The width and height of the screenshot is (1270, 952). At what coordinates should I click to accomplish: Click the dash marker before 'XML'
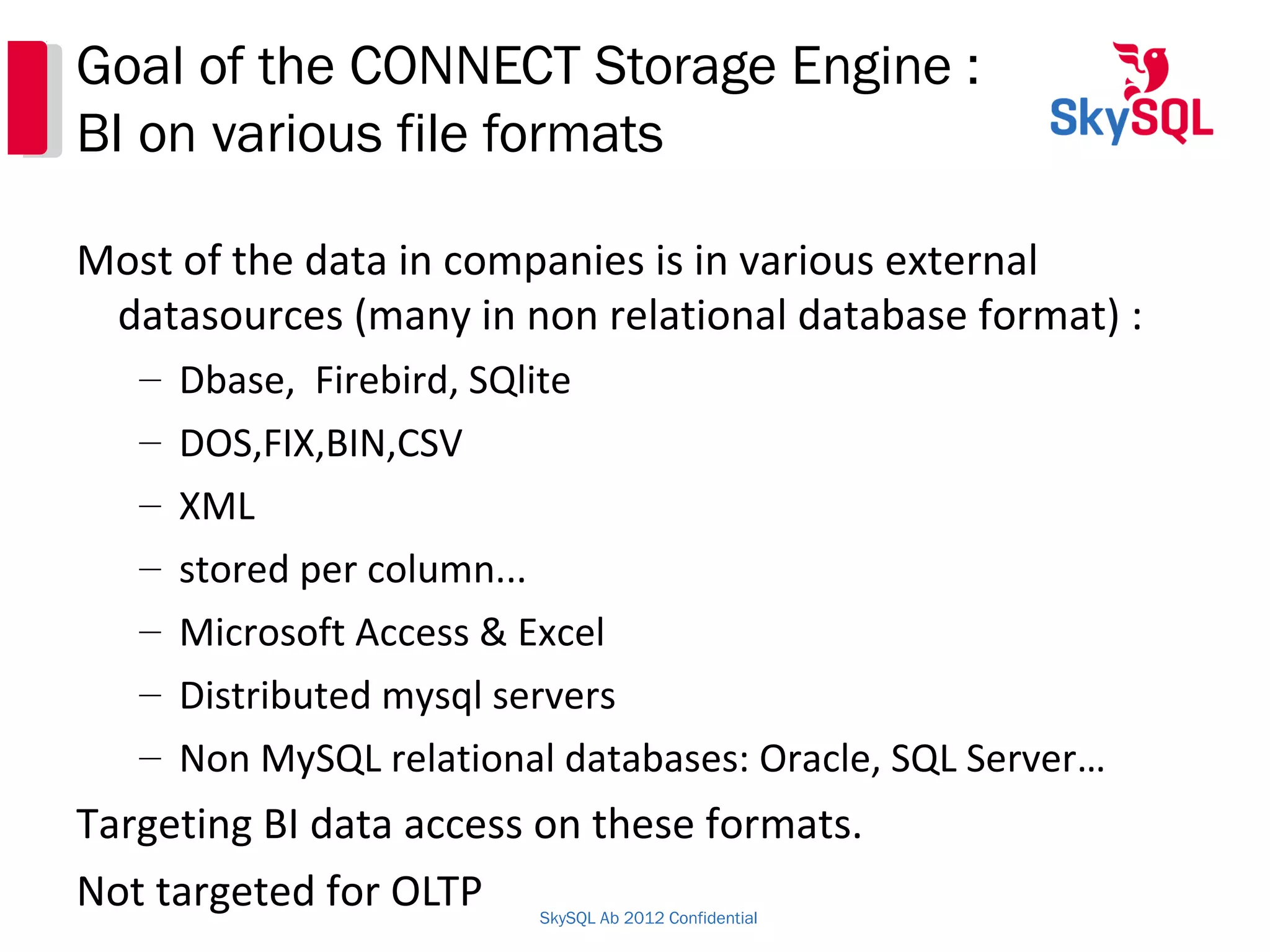150,506
